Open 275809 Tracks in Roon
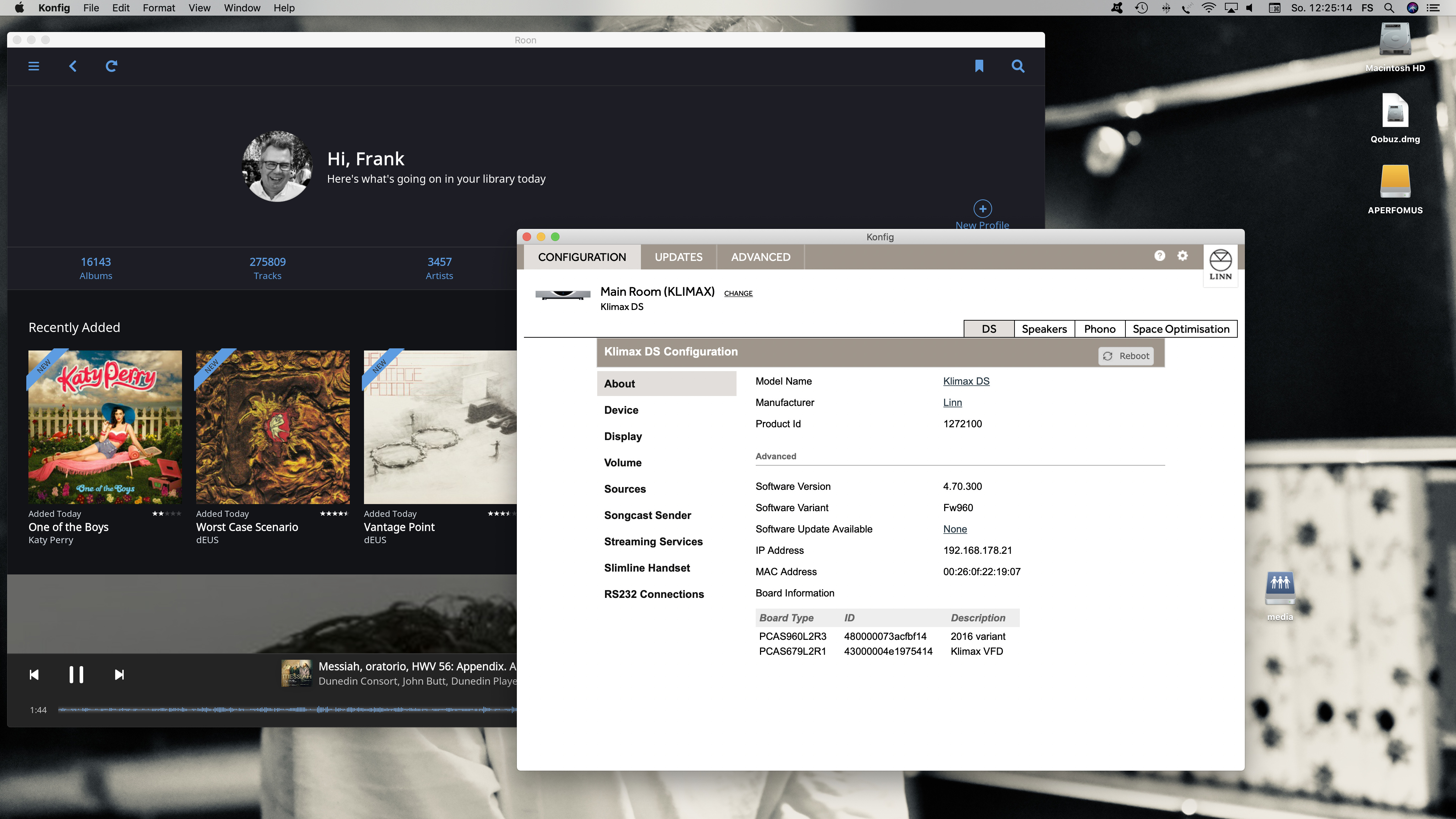 coord(267,268)
